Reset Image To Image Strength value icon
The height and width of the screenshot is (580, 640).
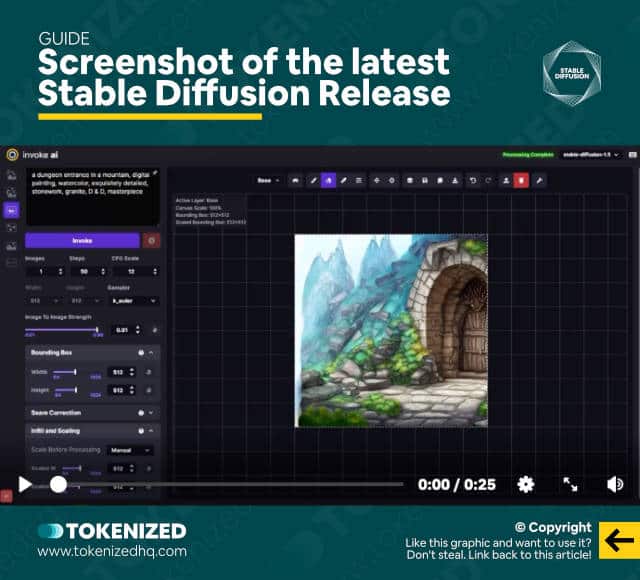click(155, 330)
